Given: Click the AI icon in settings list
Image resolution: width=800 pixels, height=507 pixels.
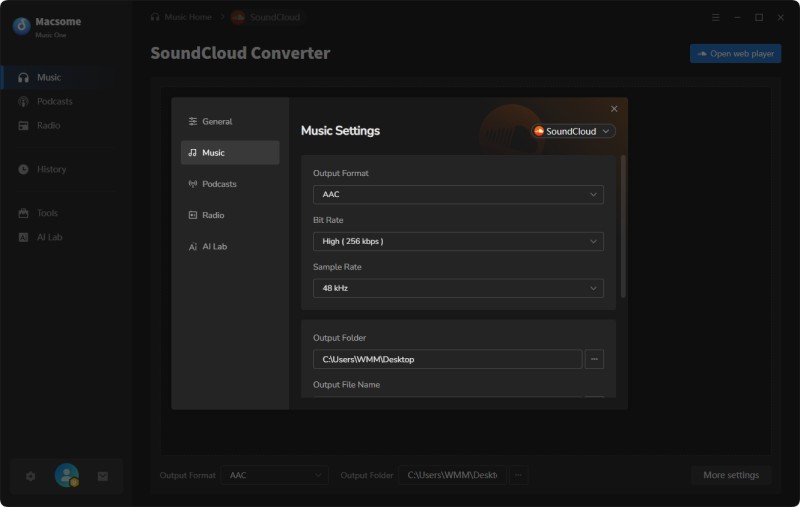Looking at the screenshot, I should (x=192, y=247).
